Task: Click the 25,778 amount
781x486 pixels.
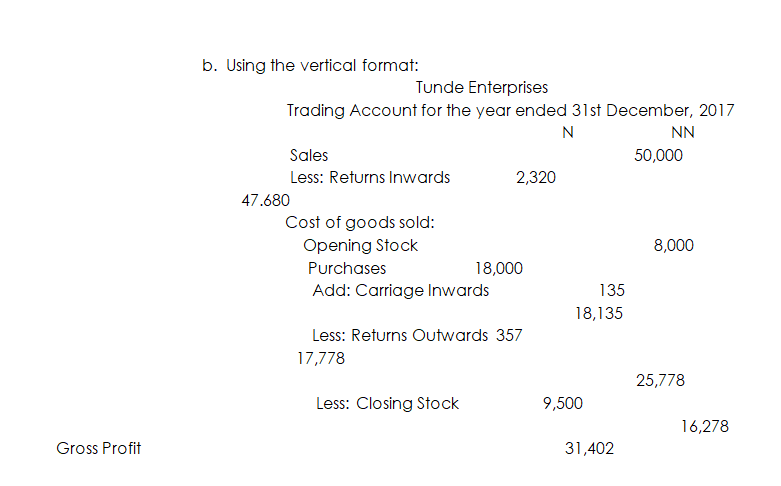Action: pyautogui.click(x=660, y=380)
